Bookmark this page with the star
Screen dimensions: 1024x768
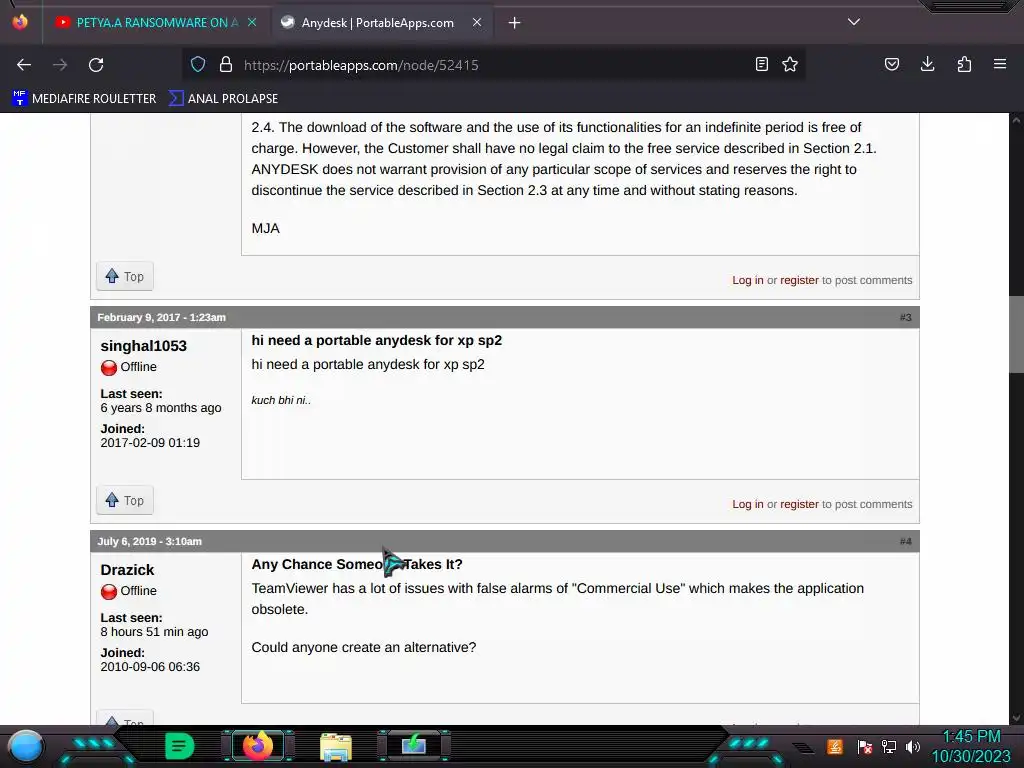[790, 64]
